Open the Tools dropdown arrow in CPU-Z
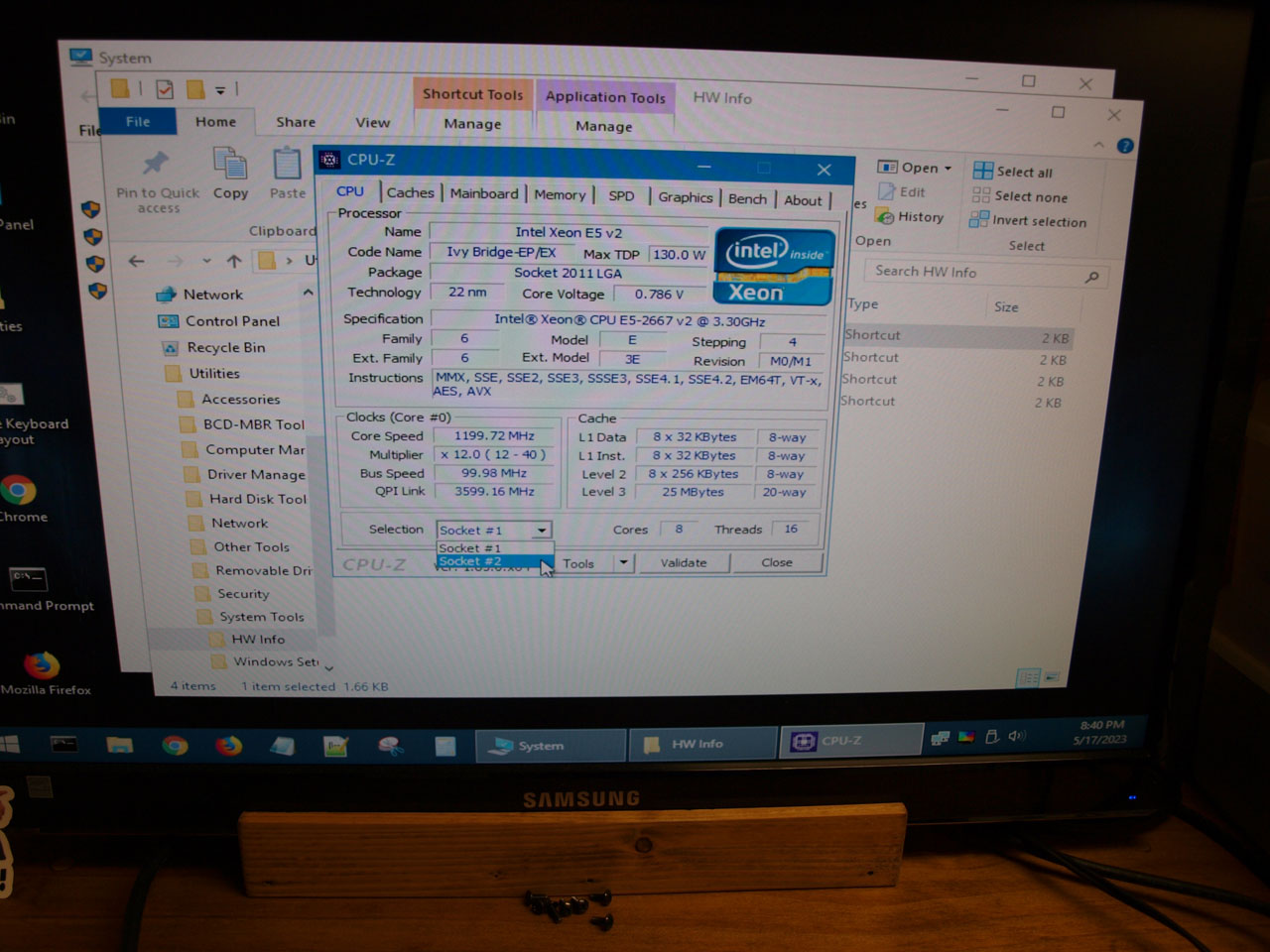This screenshot has height=952, width=1270. pyautogui.click(x=623, y=562)
